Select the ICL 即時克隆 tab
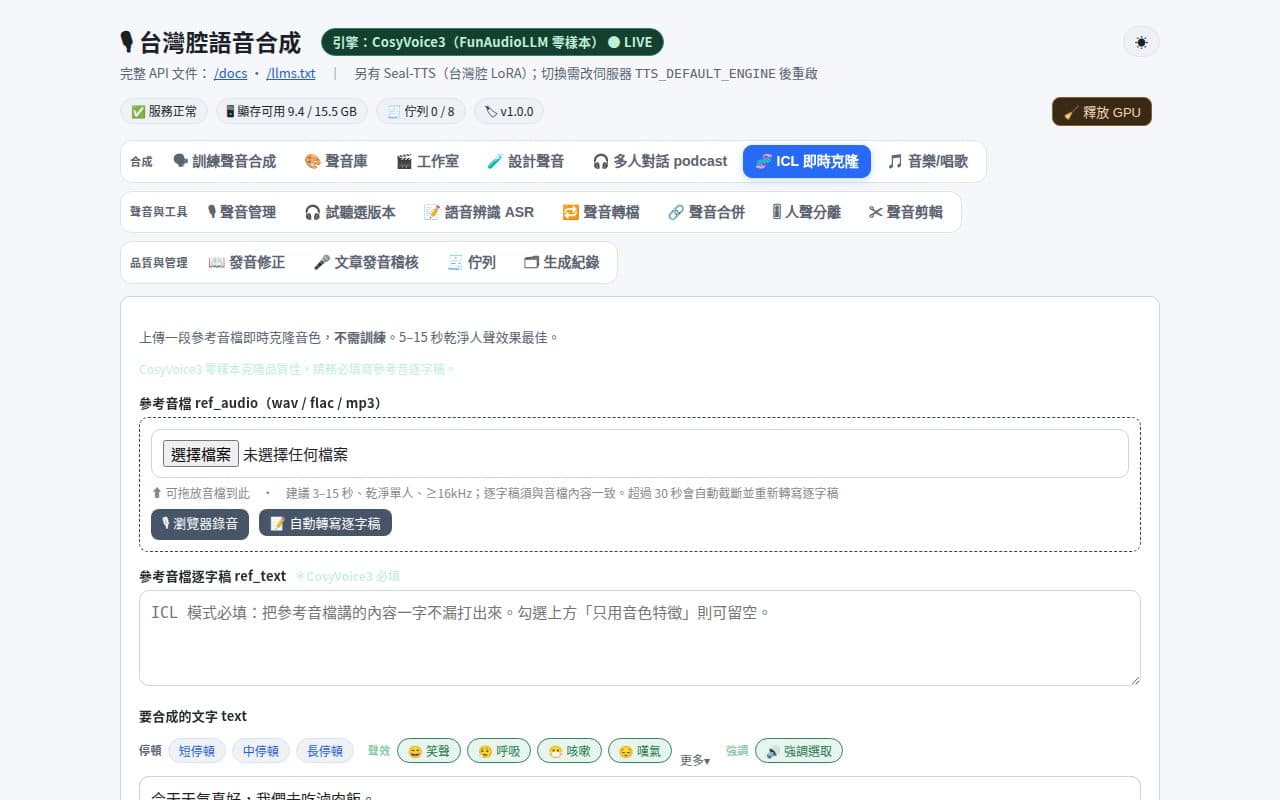 [x=807, y=161]
